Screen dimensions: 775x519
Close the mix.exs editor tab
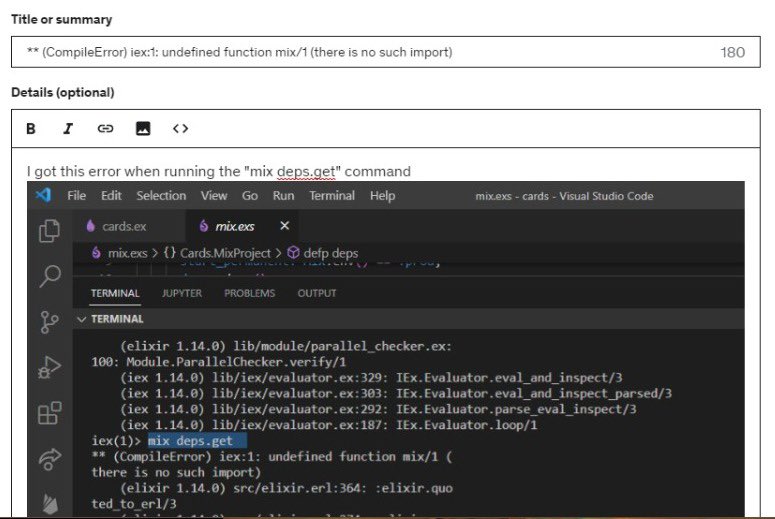[285, 226]
